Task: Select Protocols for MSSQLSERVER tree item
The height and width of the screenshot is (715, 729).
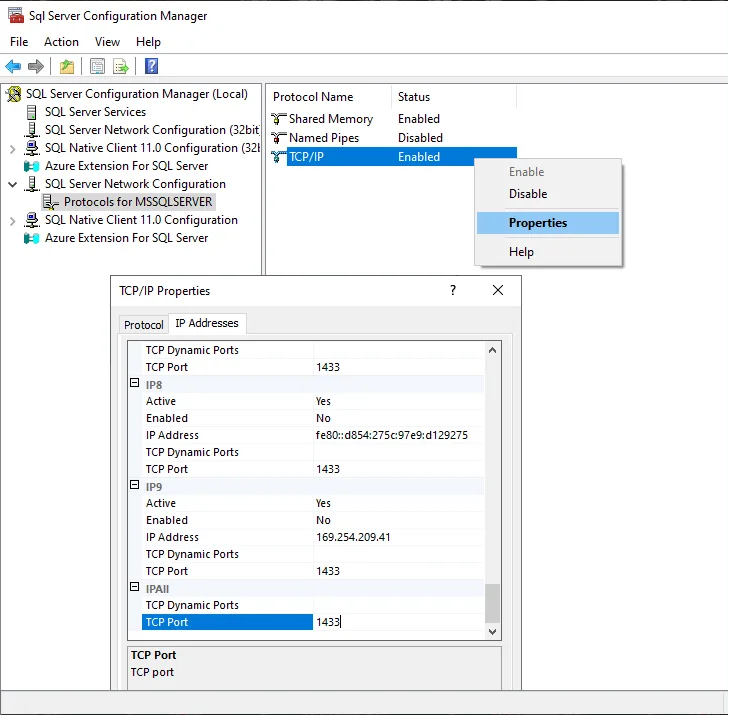Action: [138, 202]
